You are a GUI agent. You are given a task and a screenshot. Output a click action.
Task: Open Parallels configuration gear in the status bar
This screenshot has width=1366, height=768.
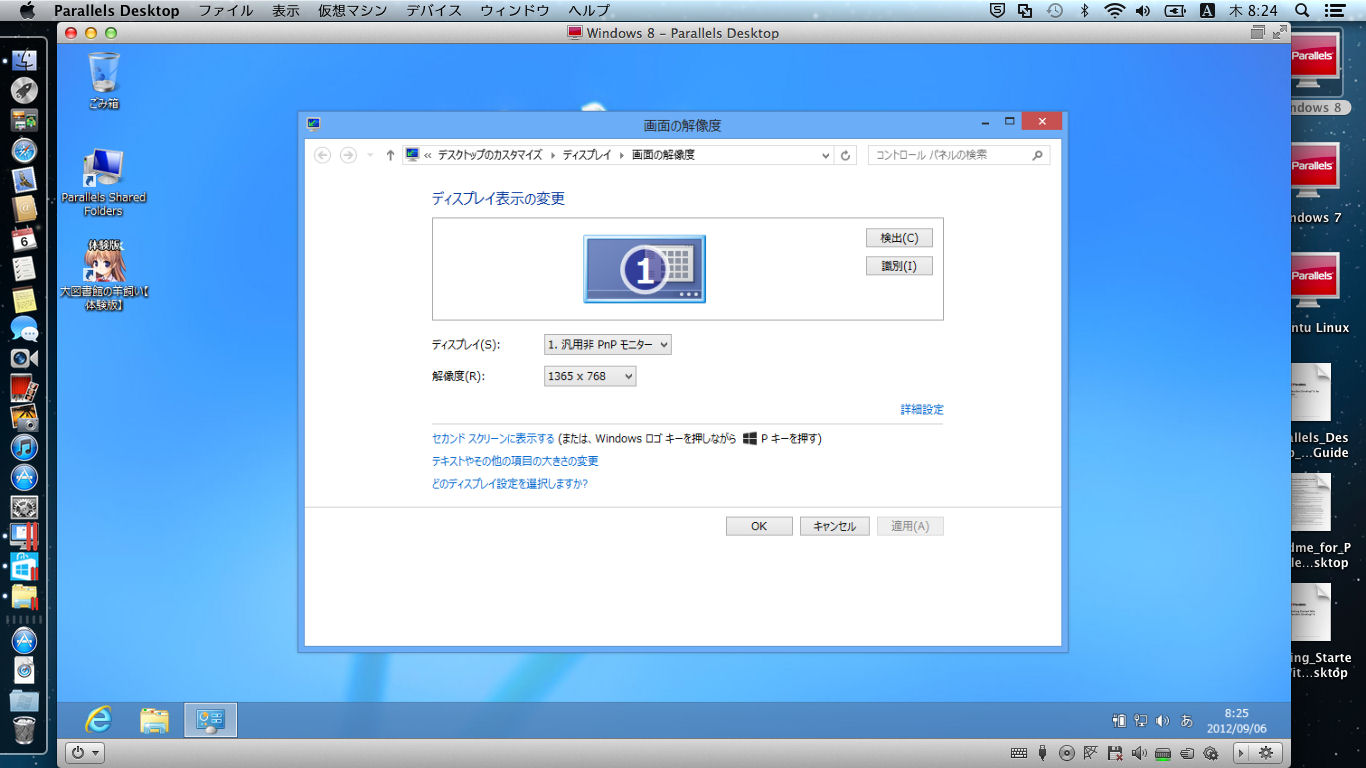coord(1265,753)
